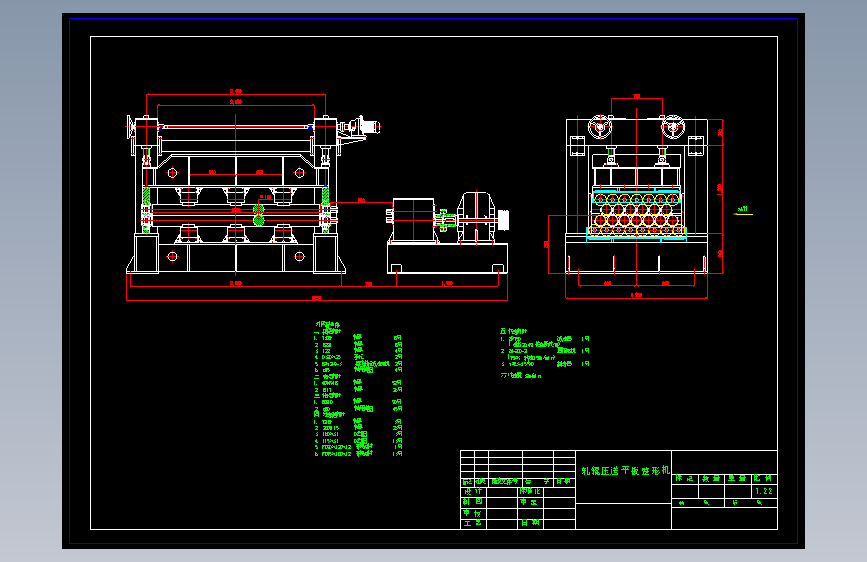Screen dimensions: 867x562
Task: Select the 制图 label in title block
Action: tap(473, 502)
